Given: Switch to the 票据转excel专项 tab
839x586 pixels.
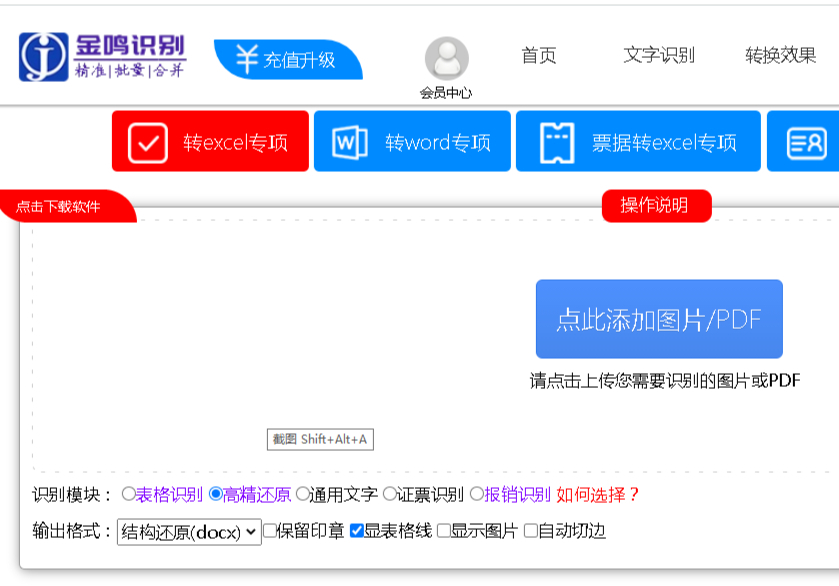Looking at the screenshot, I should (x=638, y=141).
